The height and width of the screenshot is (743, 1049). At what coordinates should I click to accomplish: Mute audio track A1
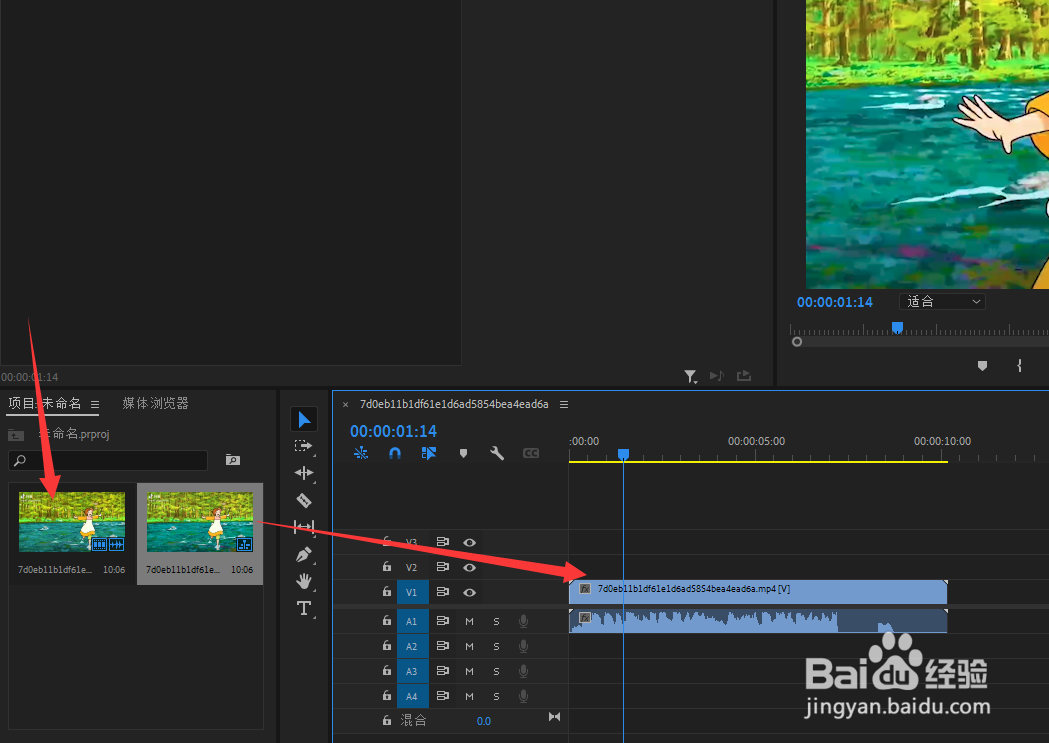click(x=470, y=621)
